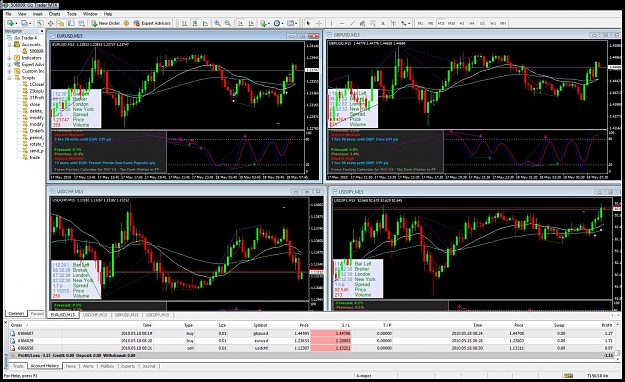Screen dimensions: 625x382
Task: Open the New Chart dropdown arrow
Action: tap(16, 24)
